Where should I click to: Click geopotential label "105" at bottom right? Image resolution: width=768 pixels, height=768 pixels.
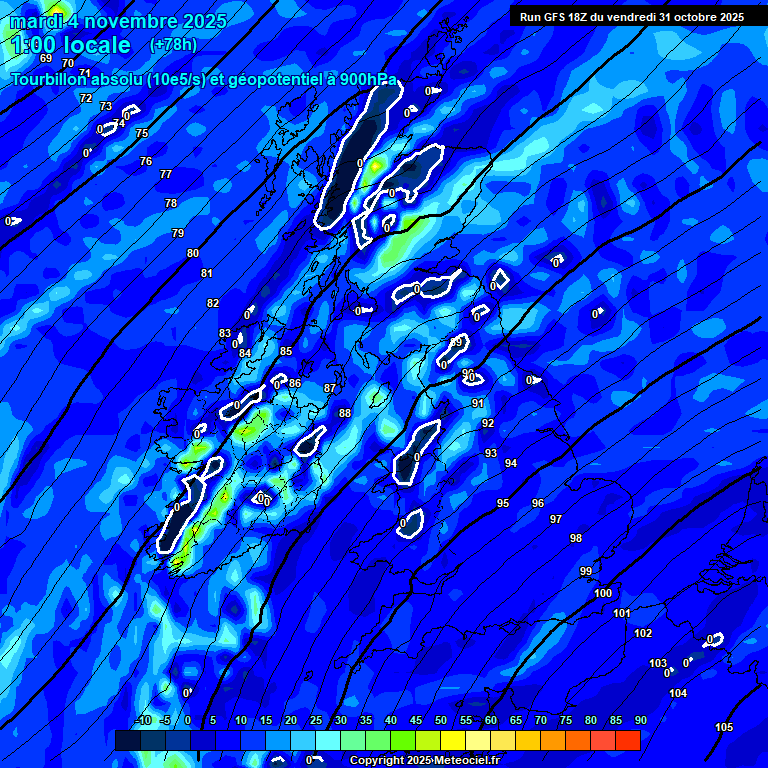pos(724,727)
